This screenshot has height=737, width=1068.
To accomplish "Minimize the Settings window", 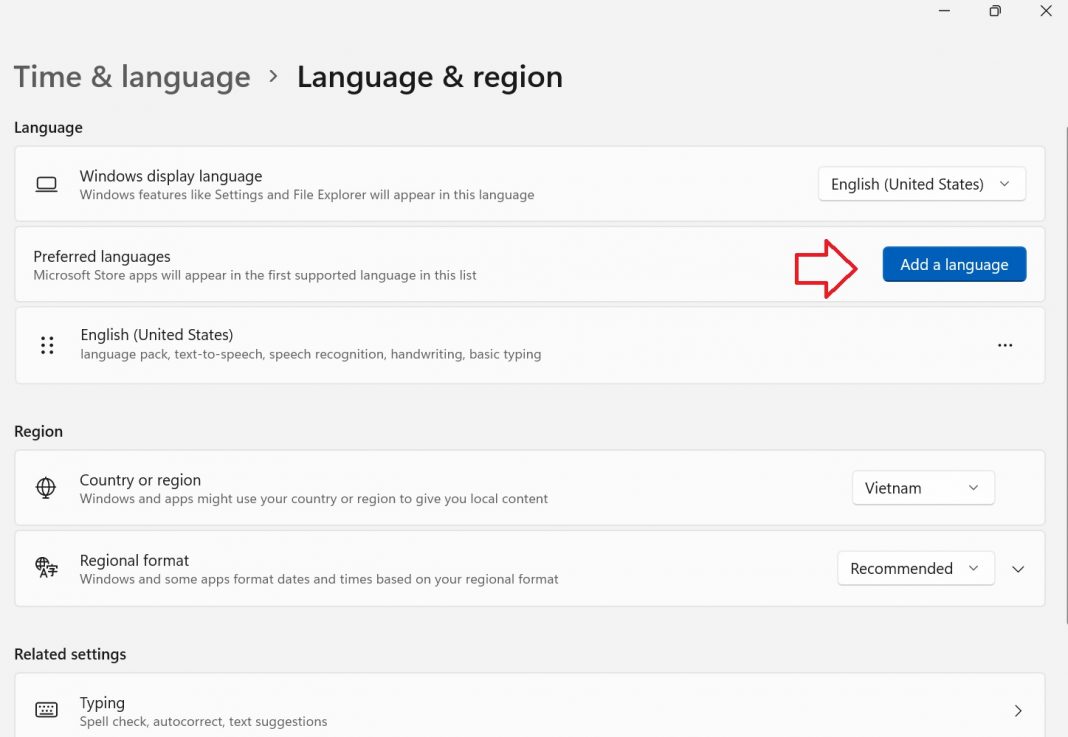I will pos(945,11).
